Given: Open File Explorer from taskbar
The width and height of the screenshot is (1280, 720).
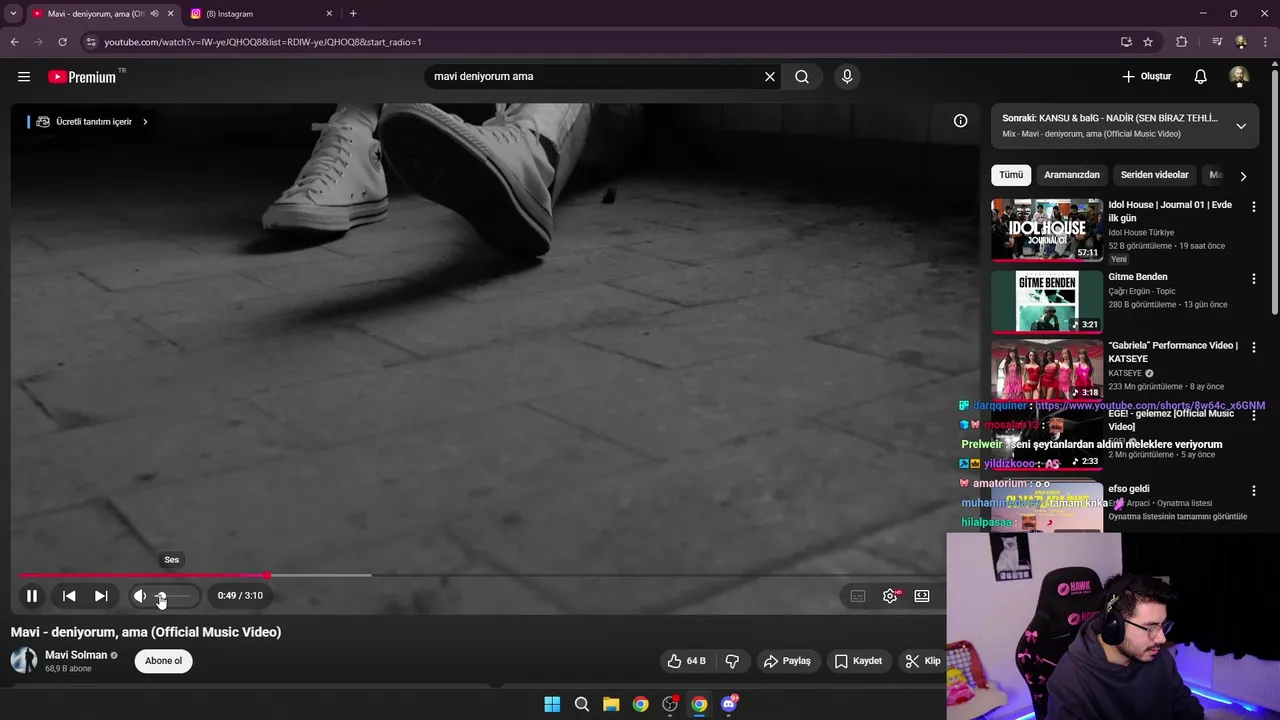Looking at the screenshot, I should pyautogui.click(x=611, y=704).
